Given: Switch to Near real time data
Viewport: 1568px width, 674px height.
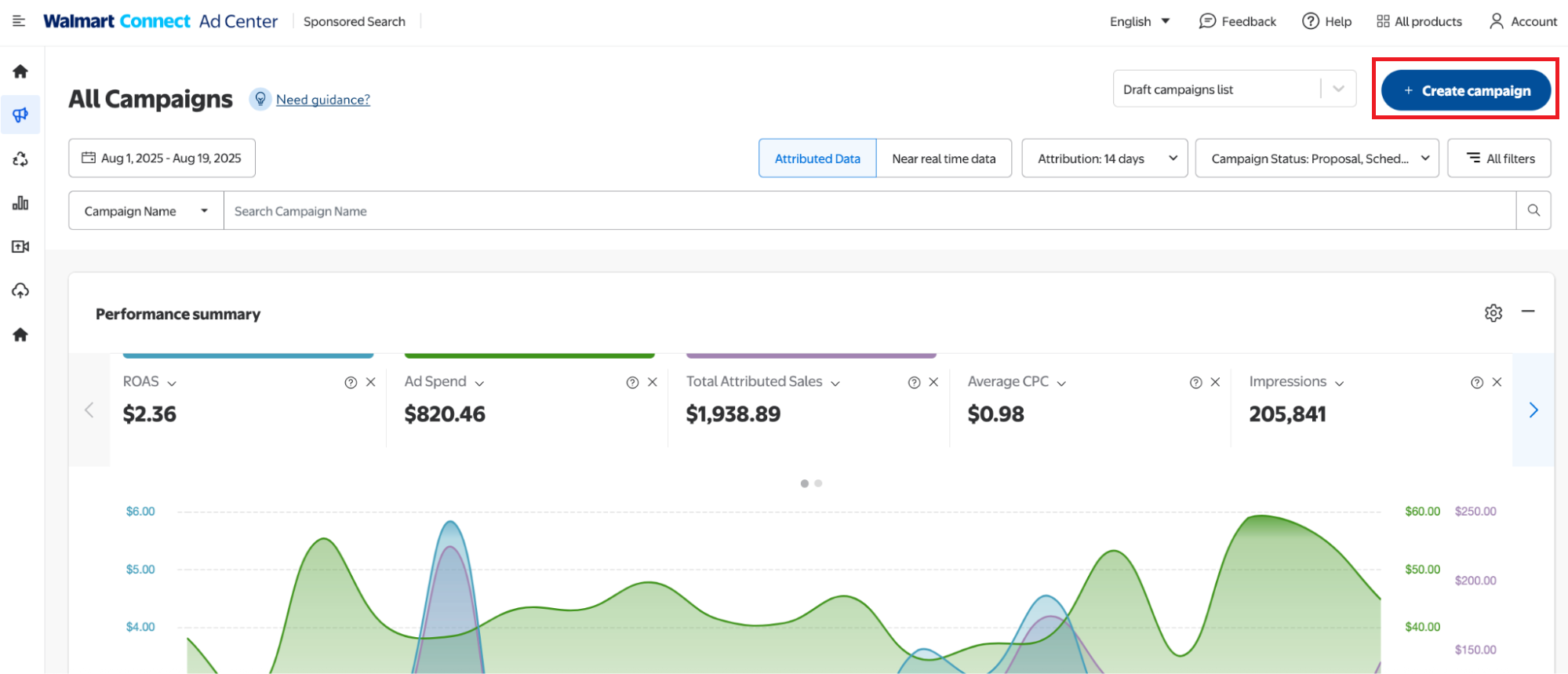Looking at the screenshot, I should tap(944, 158).
